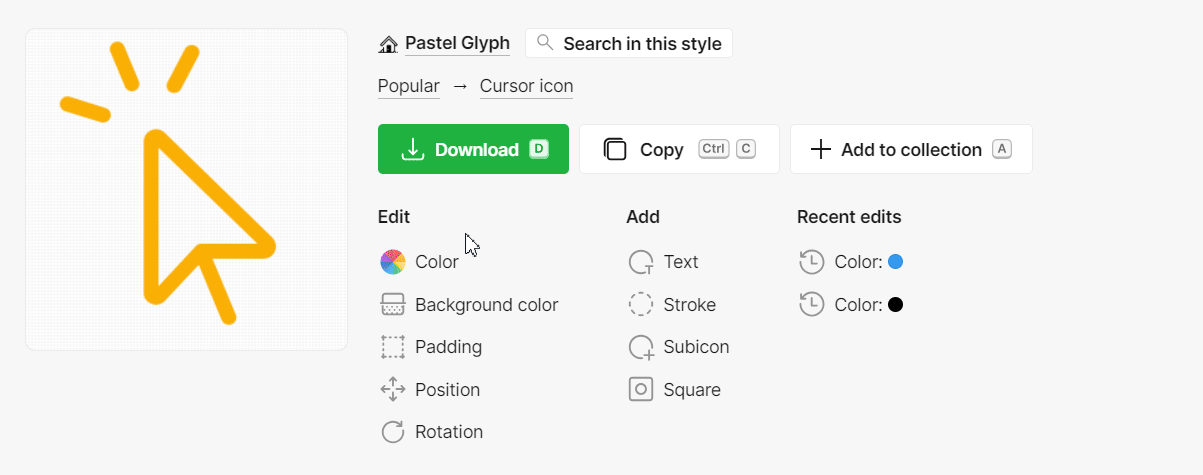Viewport: 1203px width, 475px height.
Task: Copy the icon with Copy button
Action: pos(679,149)
